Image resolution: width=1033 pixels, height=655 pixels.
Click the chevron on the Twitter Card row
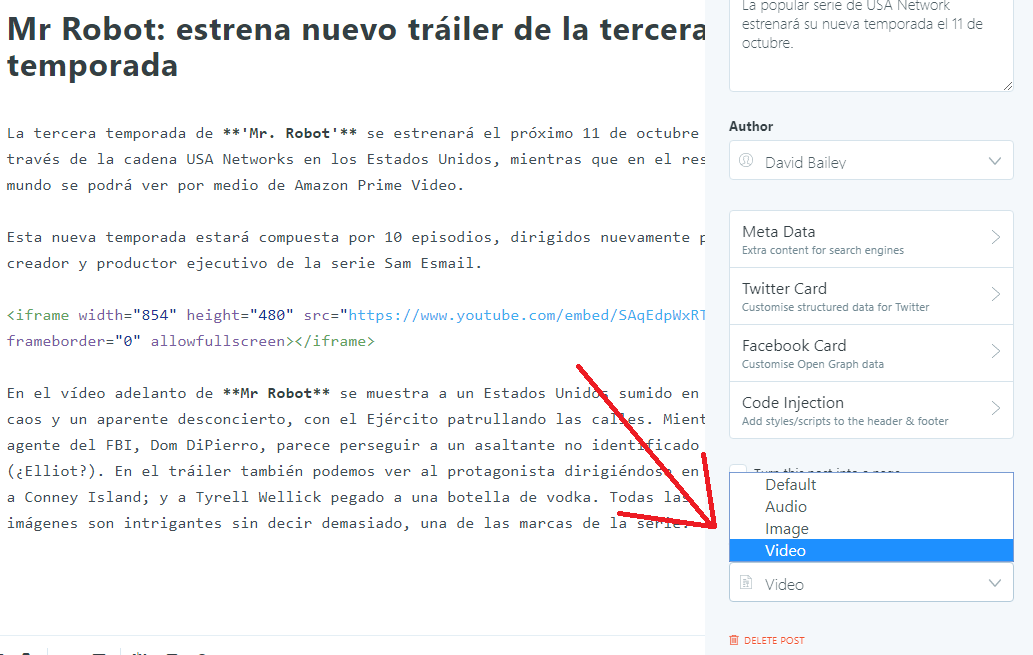tap(995, 294)
